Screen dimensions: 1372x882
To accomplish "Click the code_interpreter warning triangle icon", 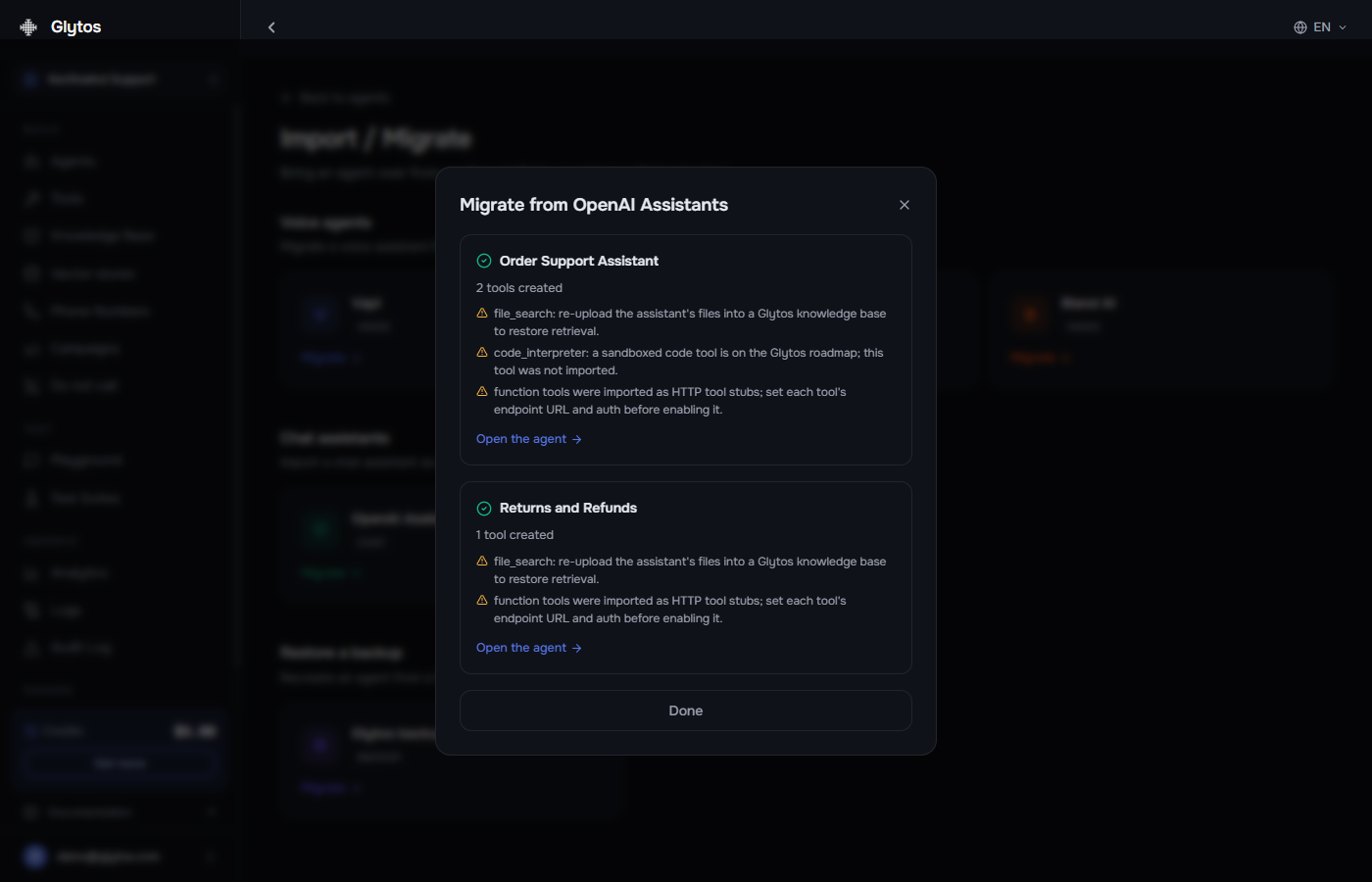I will (x=482, y=352).
